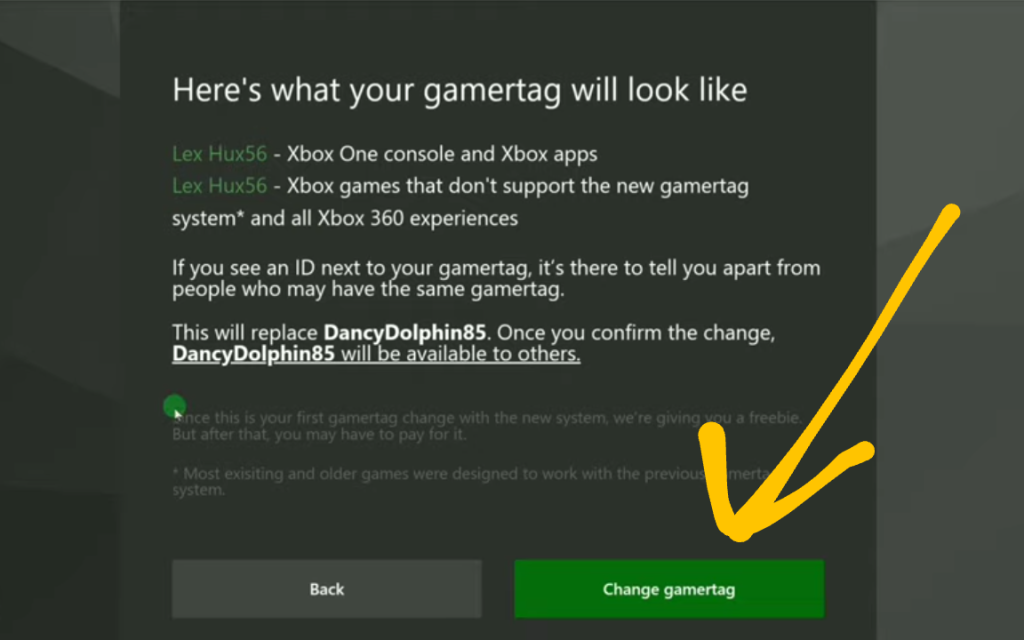Viewport: 1024px width, 640px height.
Task: Click the green Change gamertag button
Action: [669, 588]
